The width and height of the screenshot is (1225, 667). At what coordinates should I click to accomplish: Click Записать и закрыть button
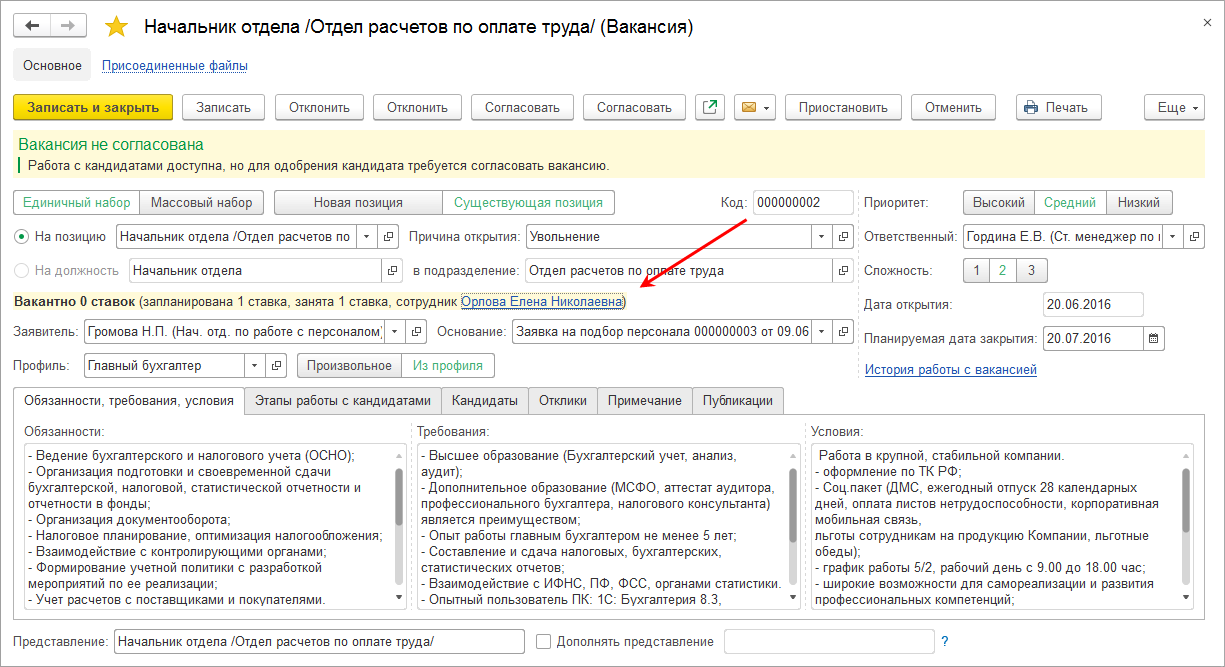[x=93, y=107]
